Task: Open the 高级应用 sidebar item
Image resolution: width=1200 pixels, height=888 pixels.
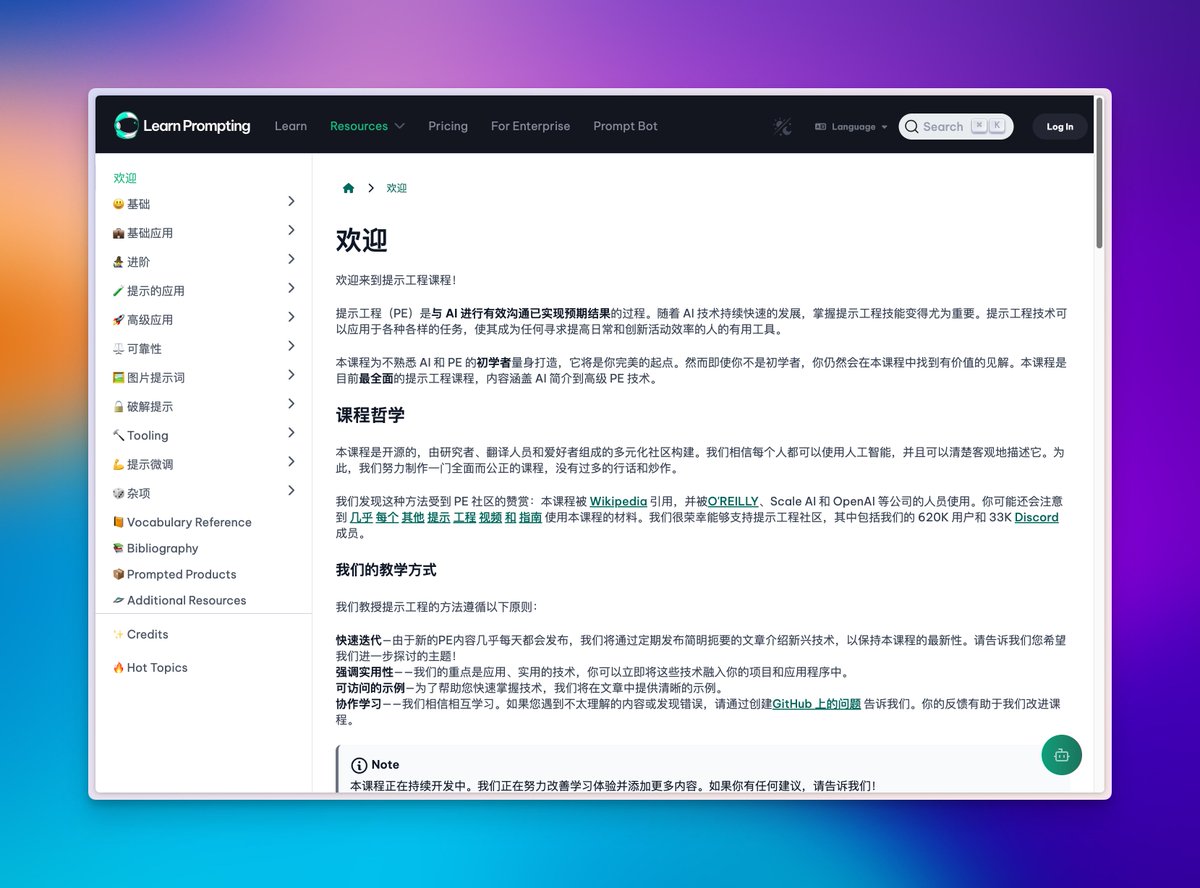Action: 143,320
